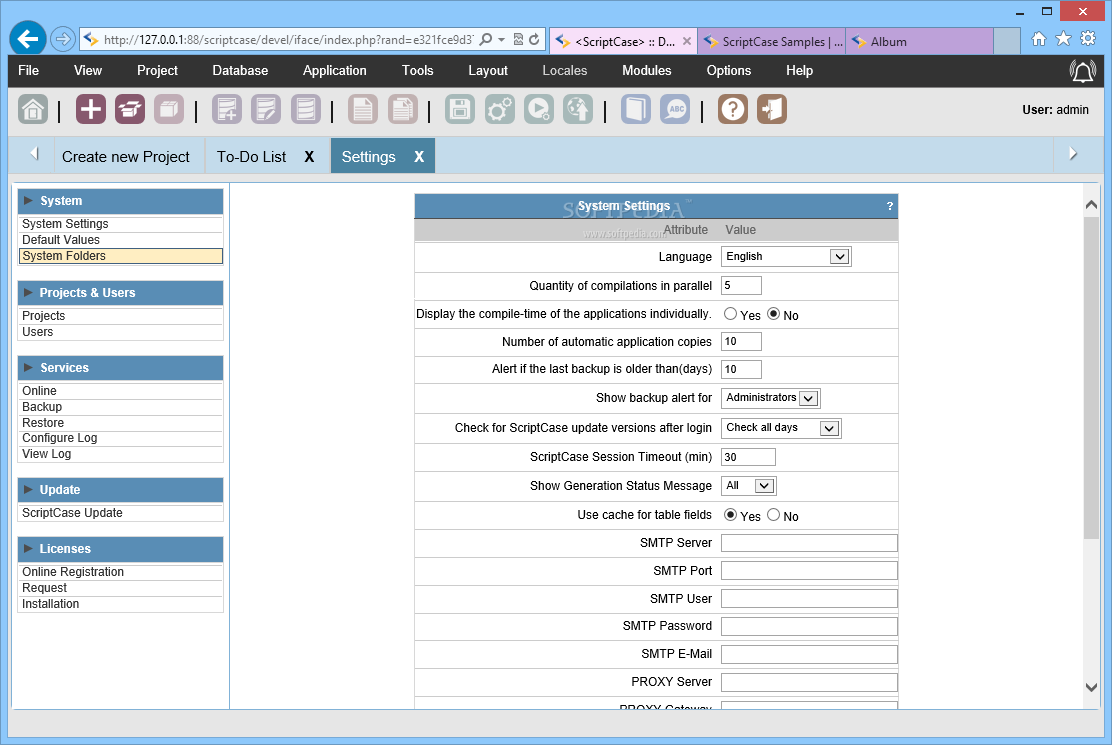This screenshot has height=745, width=1112.
Task: Collapse the Projects & Users sidebar section
Action: click(x=121, y=293)
